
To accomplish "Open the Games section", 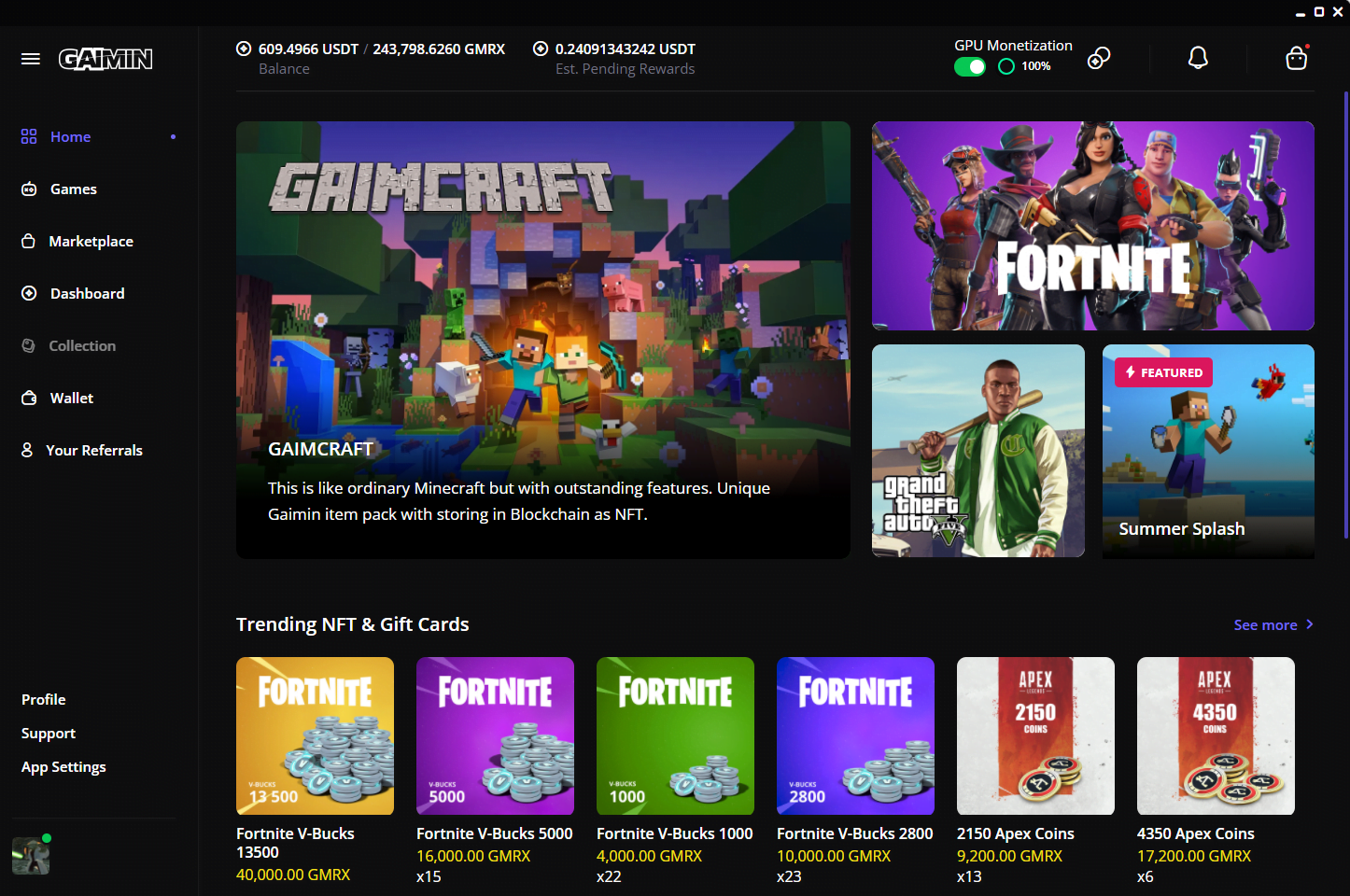I will [x=74, y=189].
